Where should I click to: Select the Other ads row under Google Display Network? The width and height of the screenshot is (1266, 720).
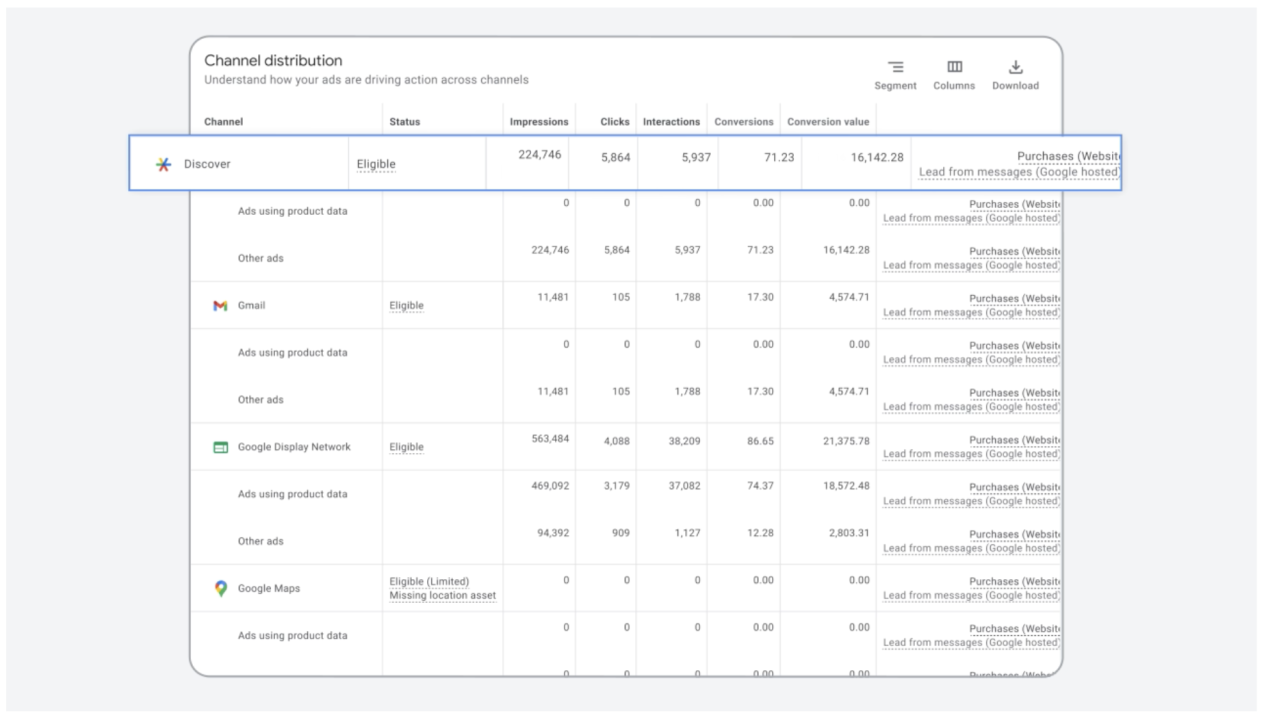[x=263, y=540]
